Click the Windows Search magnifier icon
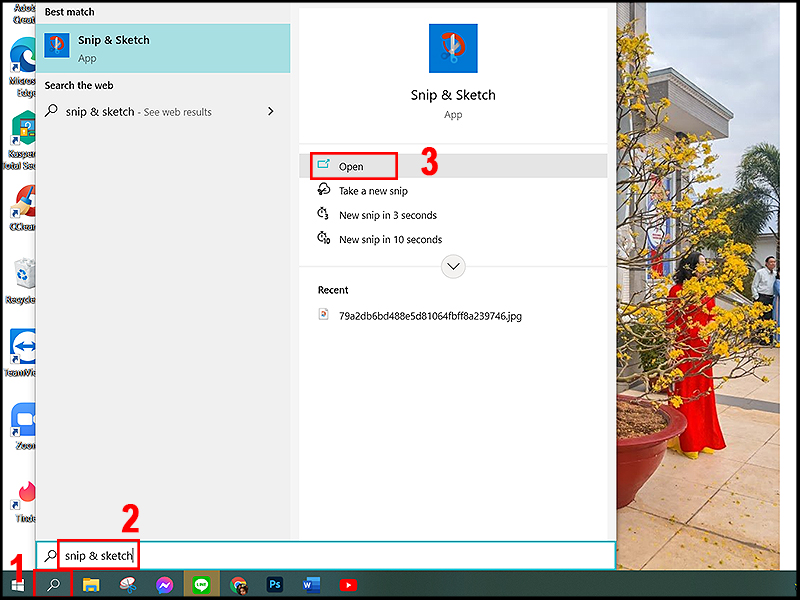This screenshot has height=600, width=800. 52,584
